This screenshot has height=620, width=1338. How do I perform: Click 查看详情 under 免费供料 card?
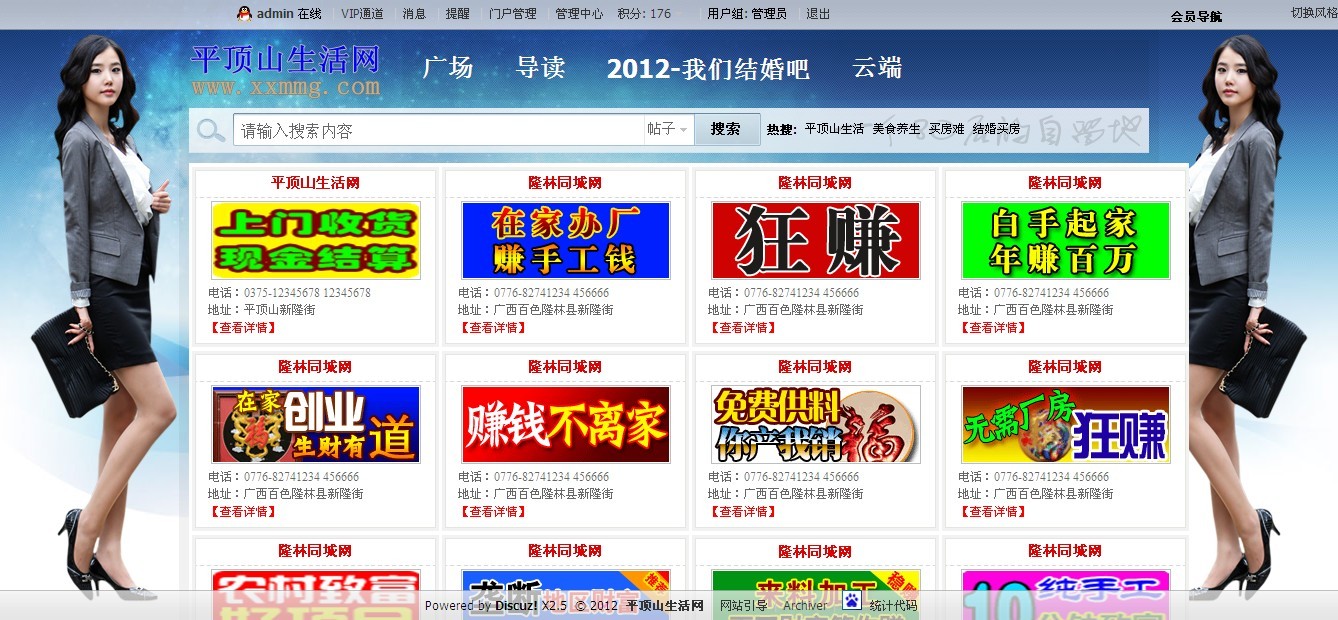pyautogui.click(x=742, y=512)
